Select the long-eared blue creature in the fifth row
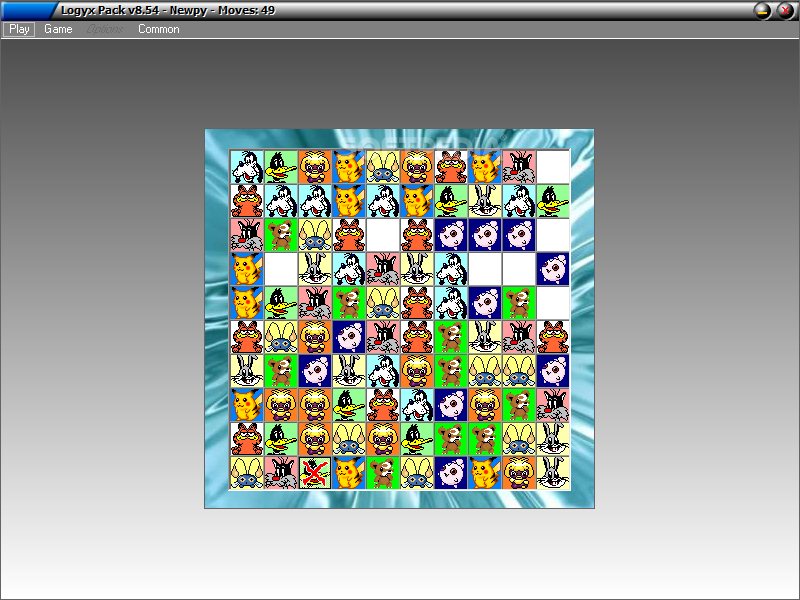This screenshot has width=800, height=600. [383, 303]
